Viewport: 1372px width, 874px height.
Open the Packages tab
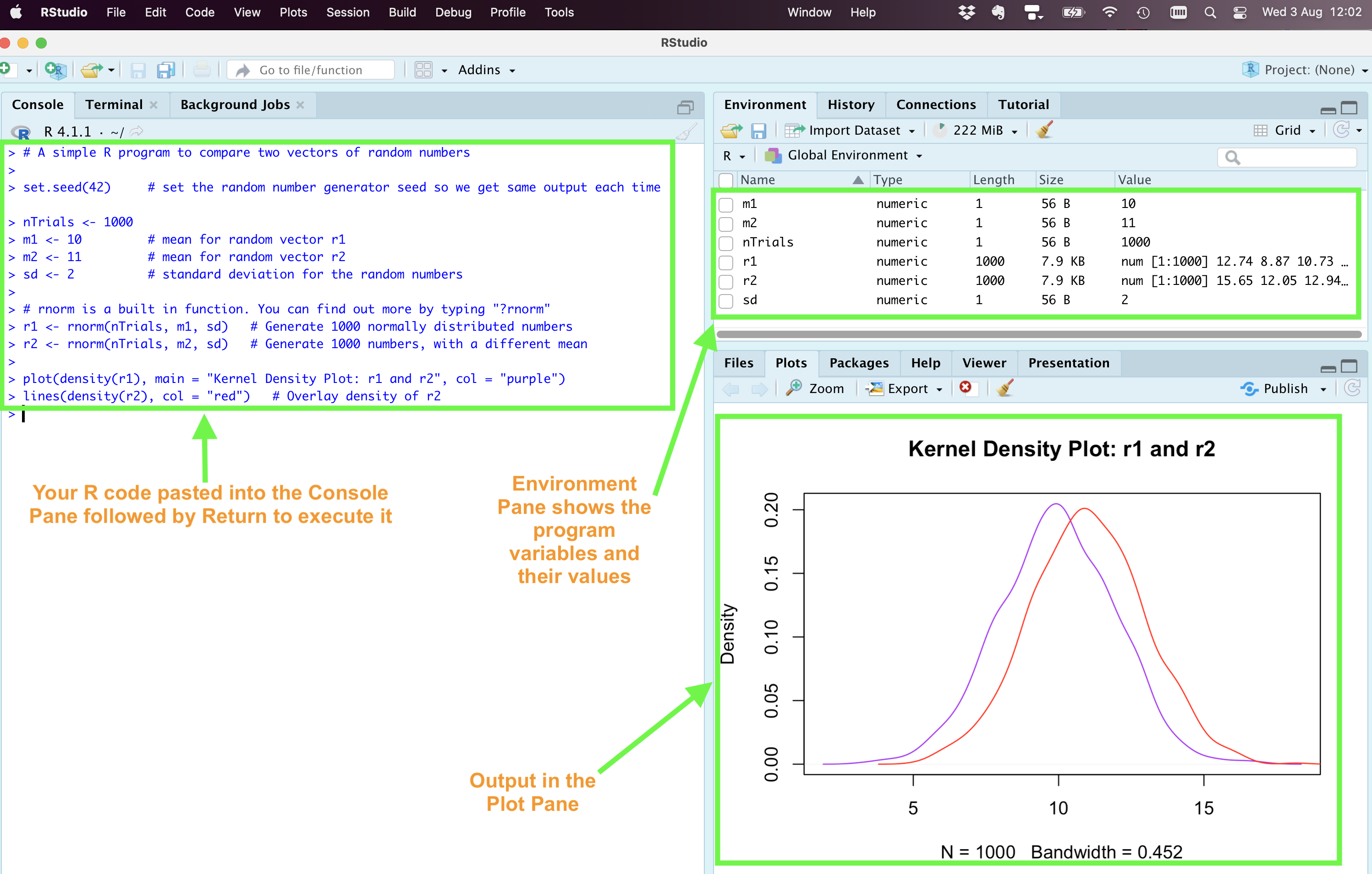tap(859, 363)
